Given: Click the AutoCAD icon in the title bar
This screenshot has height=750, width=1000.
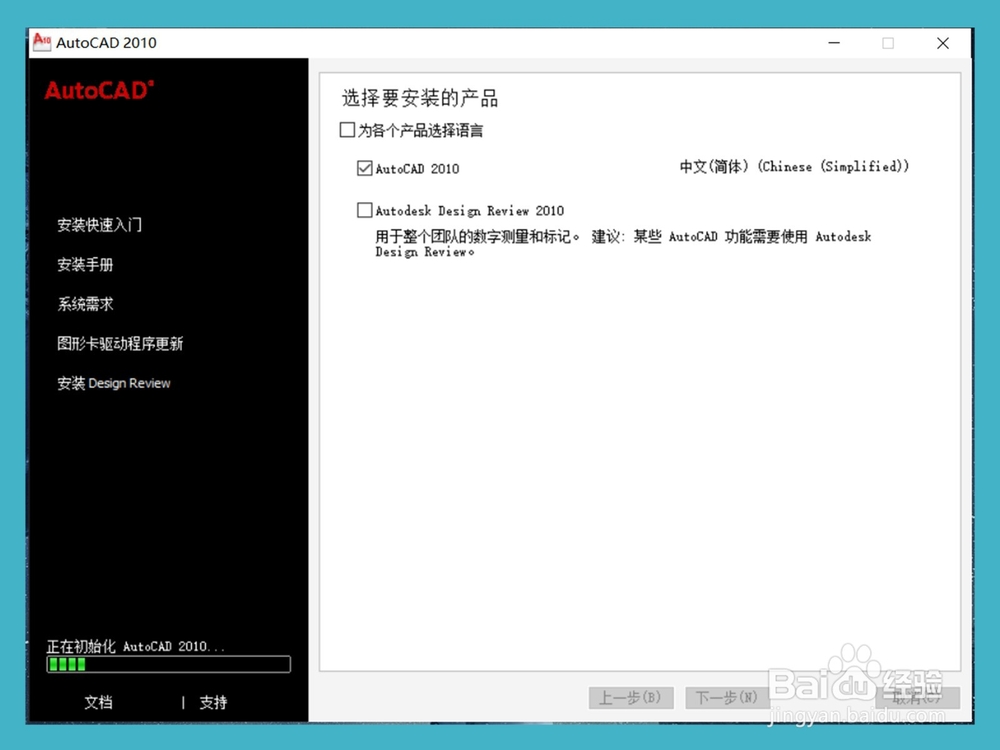Looking at the screenshot, I should 40,42.
